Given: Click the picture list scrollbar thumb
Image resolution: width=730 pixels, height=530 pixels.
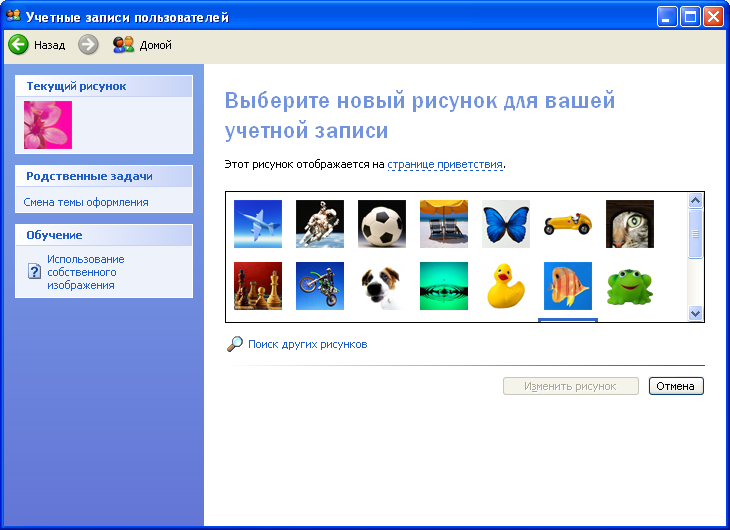Looking at the screenshot, I should 696,233.
